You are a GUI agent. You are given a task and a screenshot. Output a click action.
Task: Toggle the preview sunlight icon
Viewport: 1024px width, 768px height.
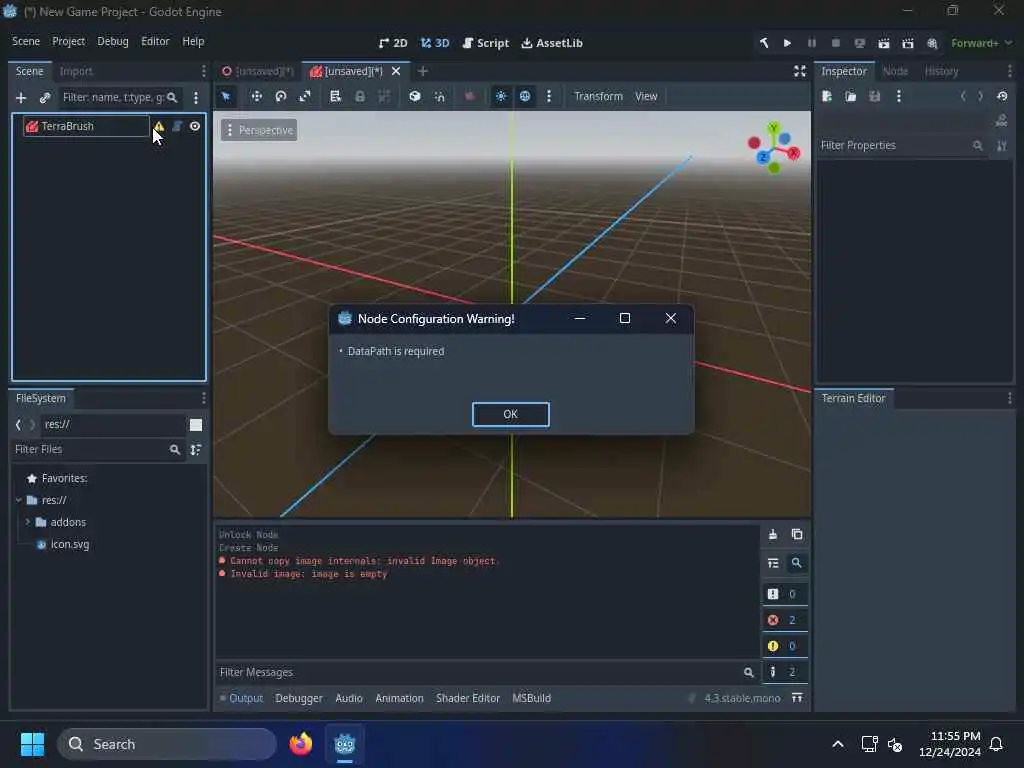pyautogui.click(x=501, y=96)
